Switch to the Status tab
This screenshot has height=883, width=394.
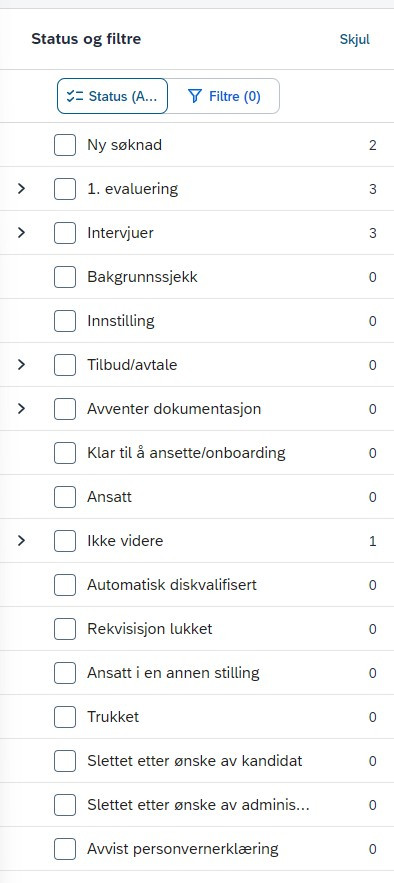coord(113,96)
